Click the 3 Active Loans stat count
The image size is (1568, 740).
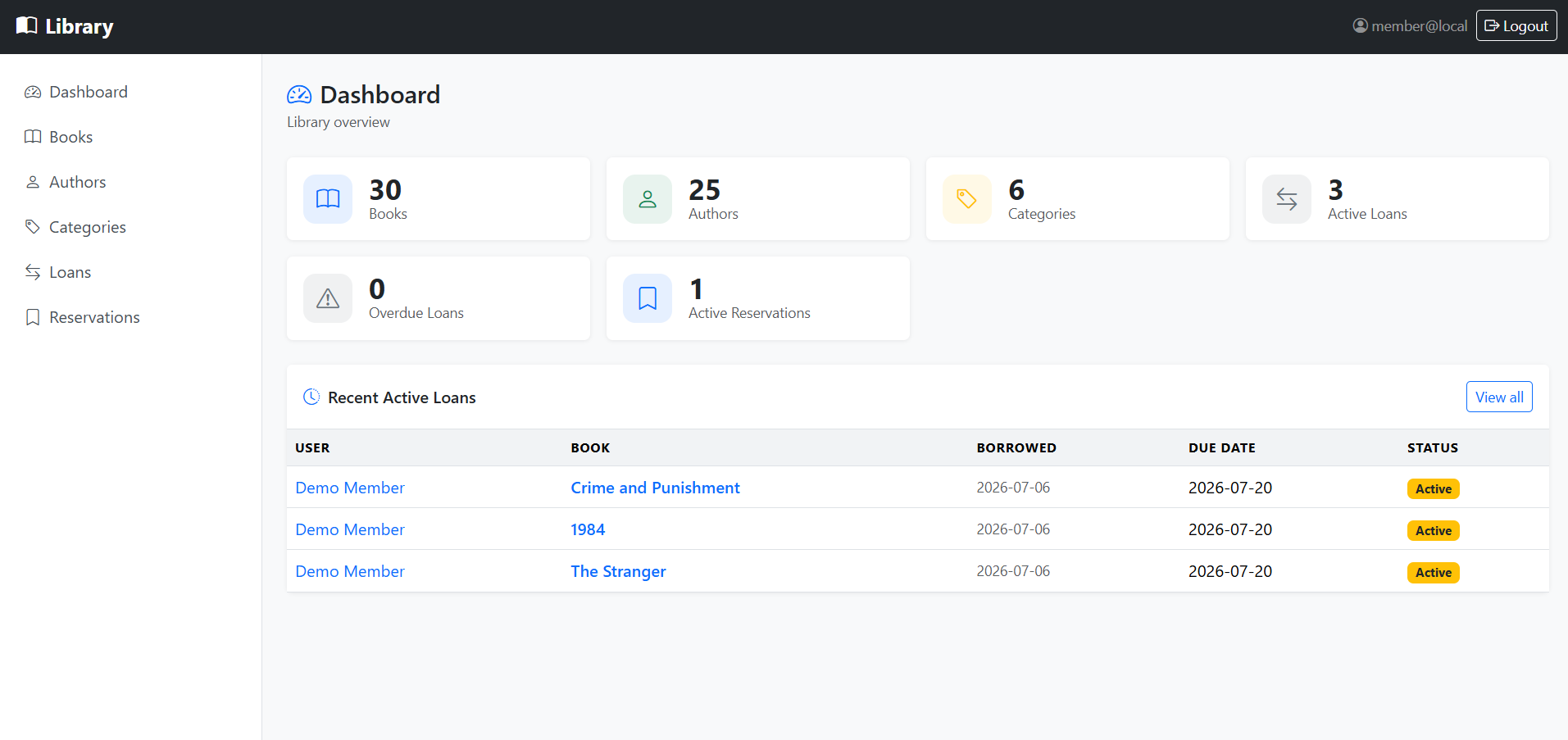(x=1335, y=190)
